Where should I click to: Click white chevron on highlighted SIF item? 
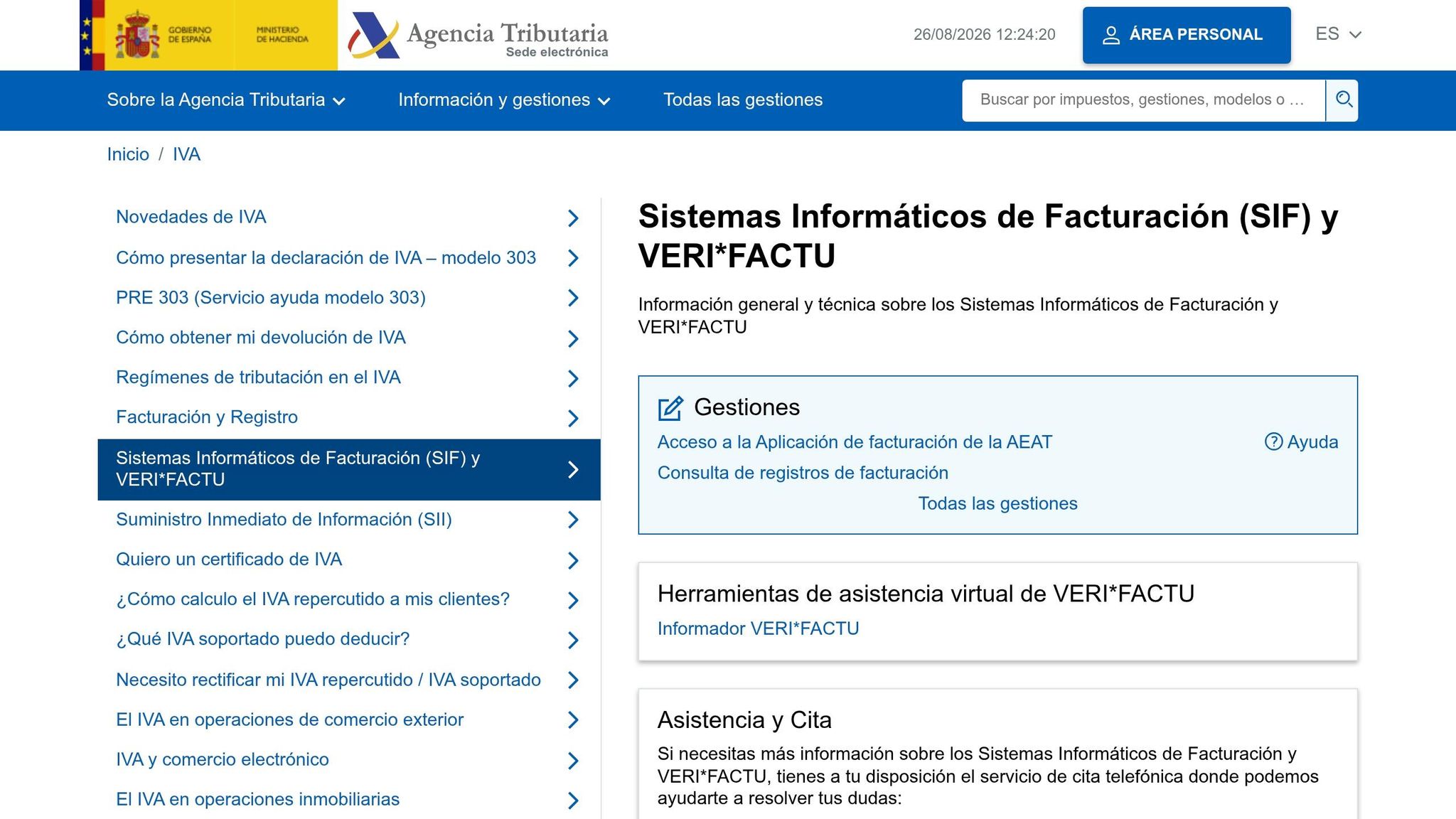click(574, 470)
